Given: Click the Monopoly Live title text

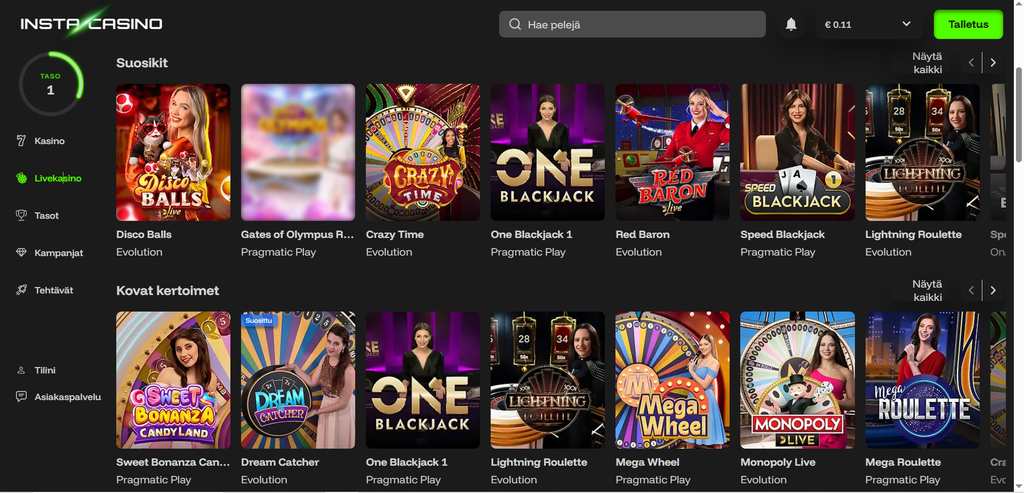Looking at the screenshot, I should coord(777,462).
